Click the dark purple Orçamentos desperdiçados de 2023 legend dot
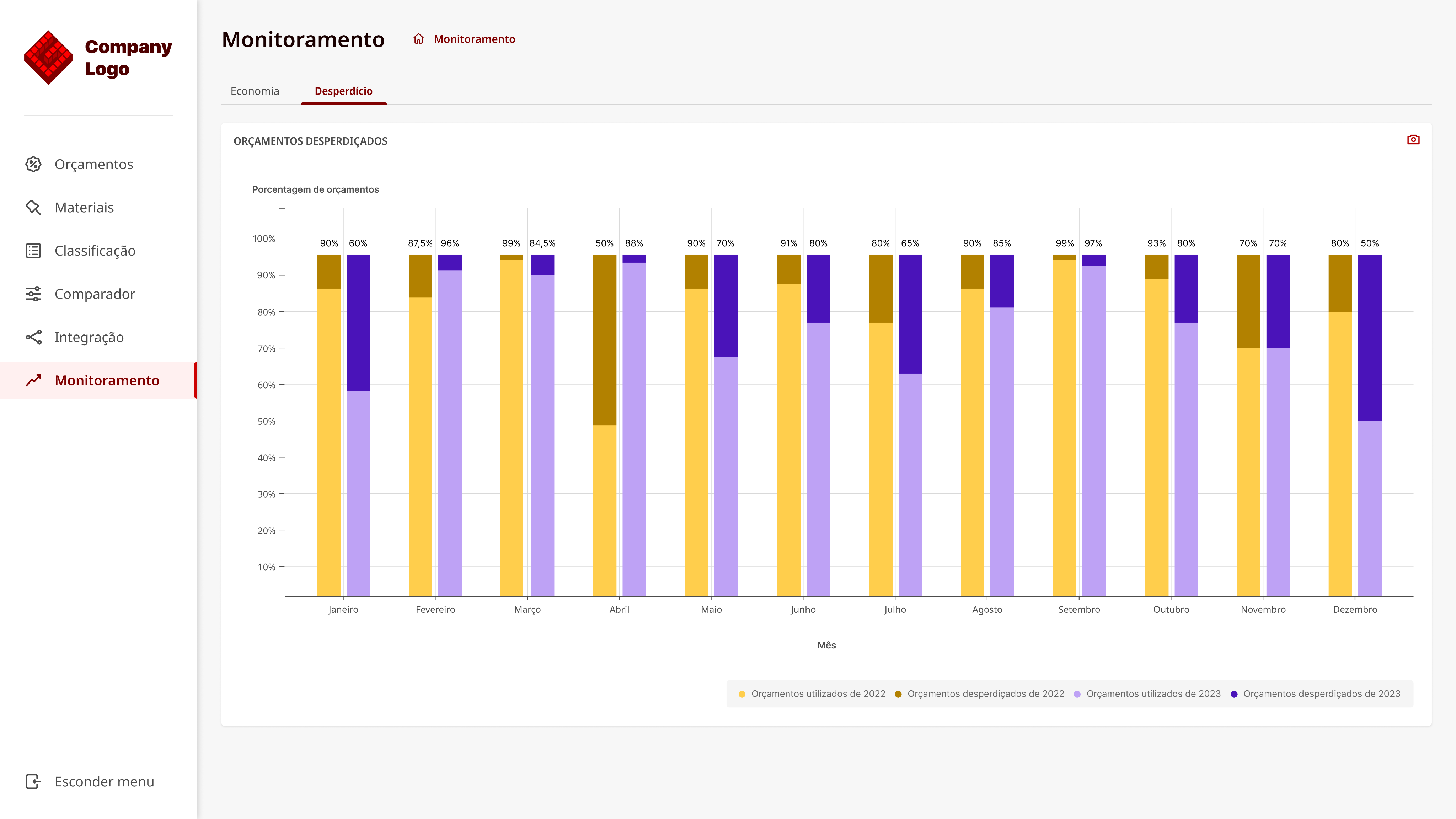Viewport: 1456px width, 819px height. click(1235, 694)
